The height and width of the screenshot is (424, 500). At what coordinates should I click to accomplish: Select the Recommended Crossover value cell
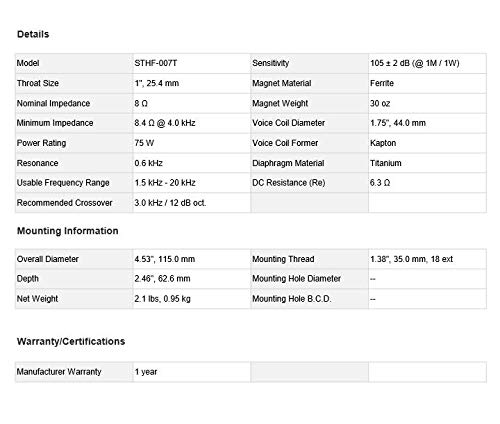point(192,203)
